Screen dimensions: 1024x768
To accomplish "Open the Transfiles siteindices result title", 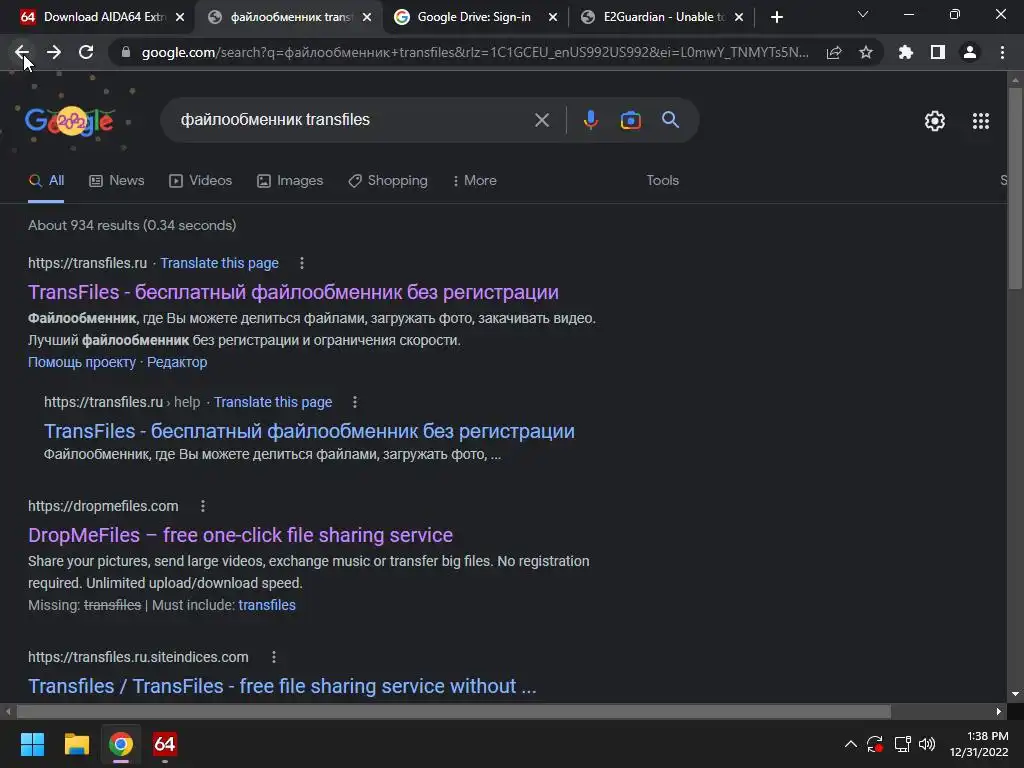I will click(x=282, y=686).
